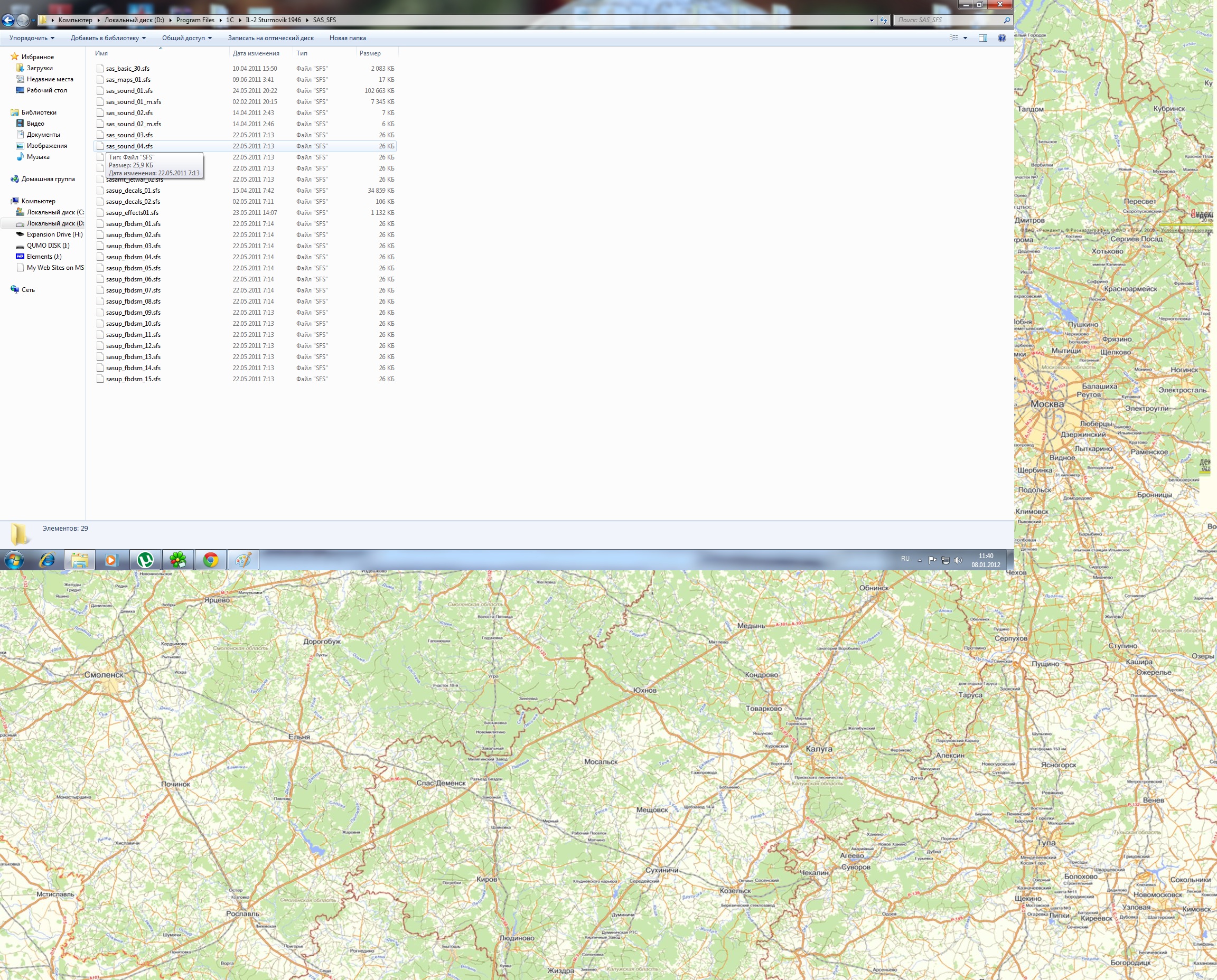Click the volume speaker tray icon
1217x980 pixels.
coord(957,560)
